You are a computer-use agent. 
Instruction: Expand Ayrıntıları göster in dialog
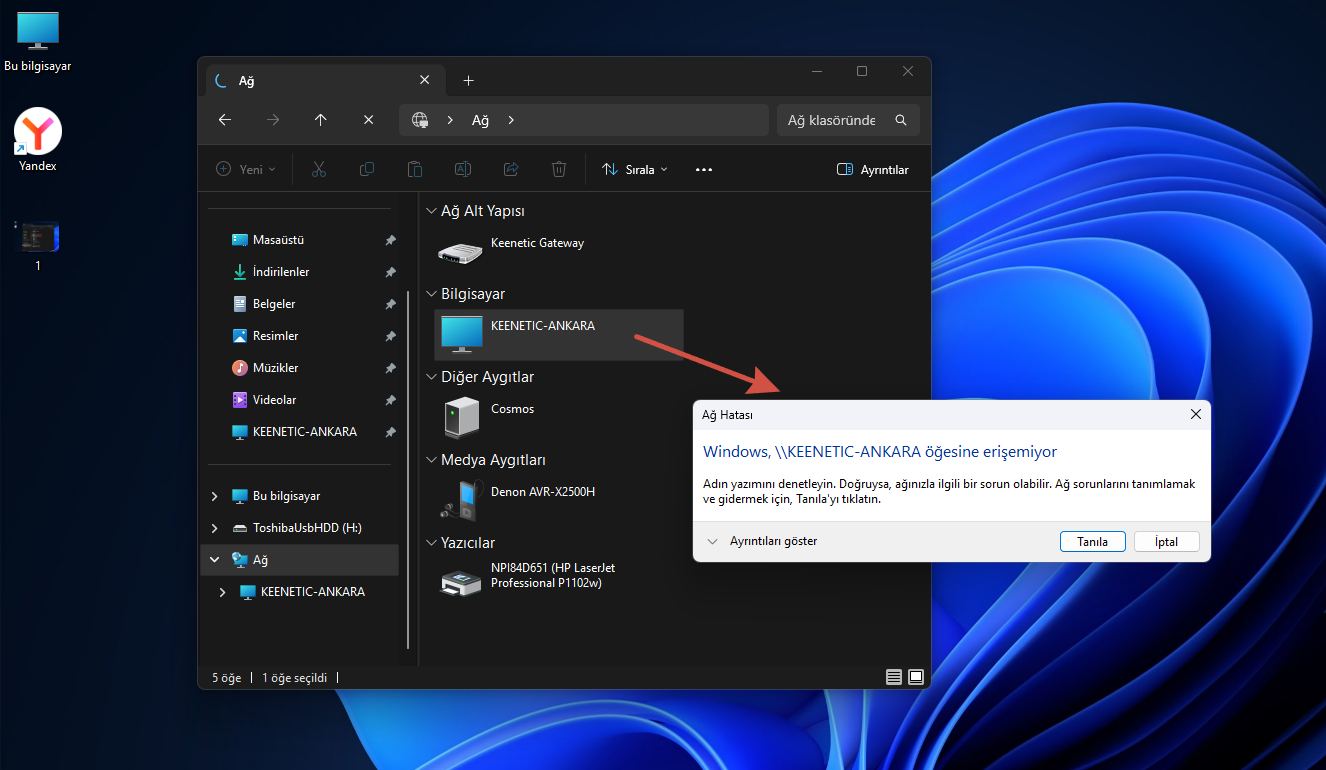762,541
